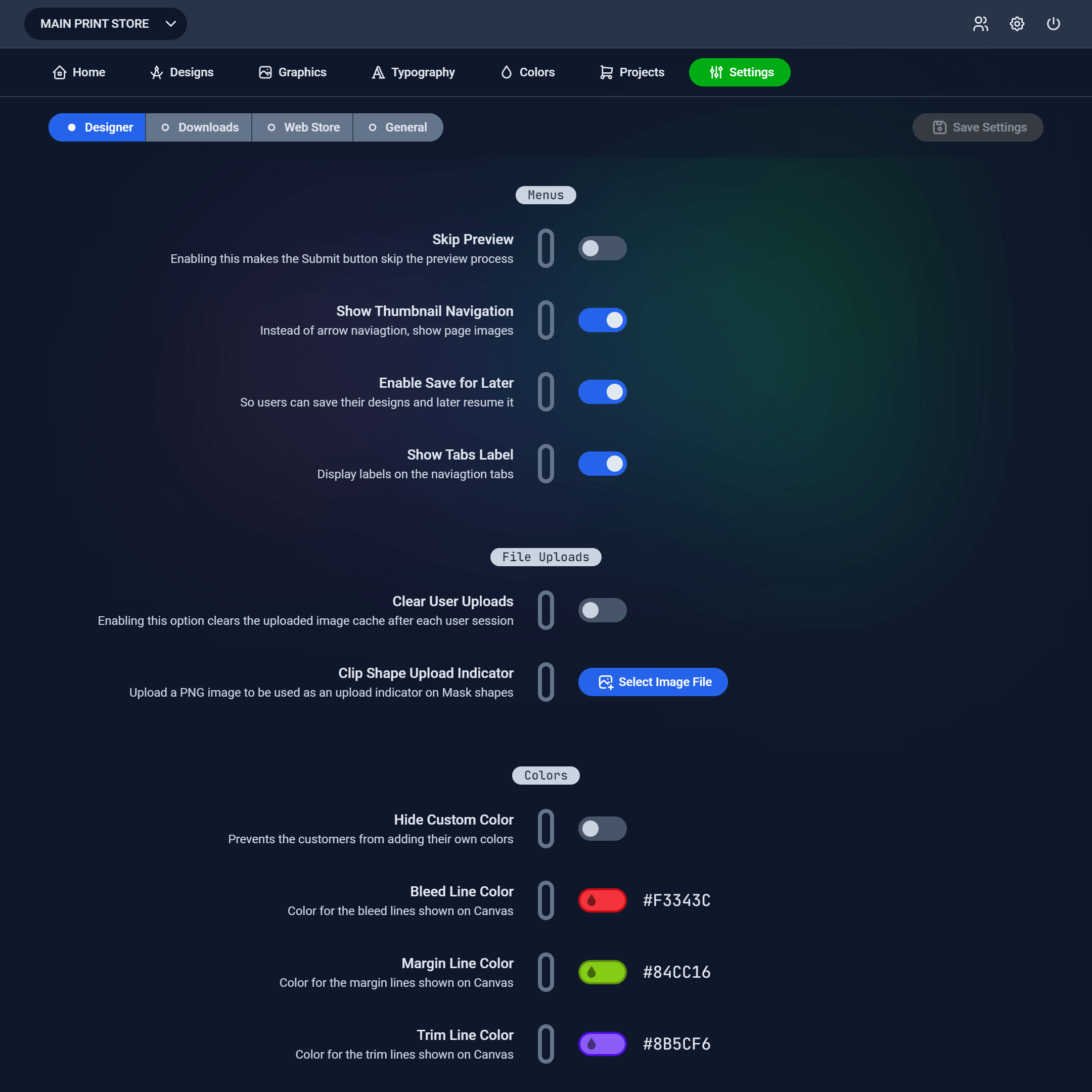Expand the Settings gear menu
The image size is (1092, 1092).
click(1018, 24)
